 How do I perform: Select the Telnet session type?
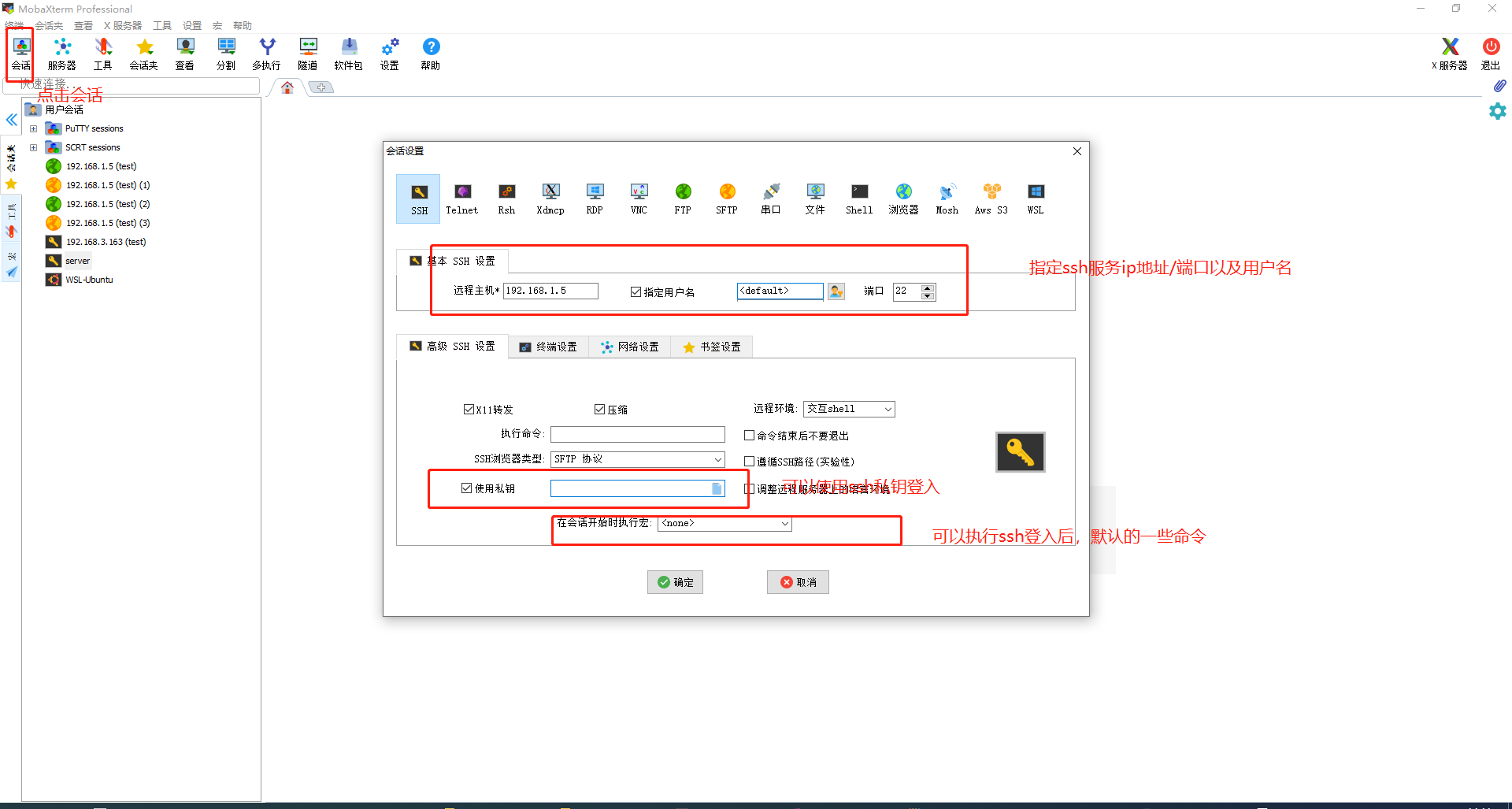(x=462, y=199)
